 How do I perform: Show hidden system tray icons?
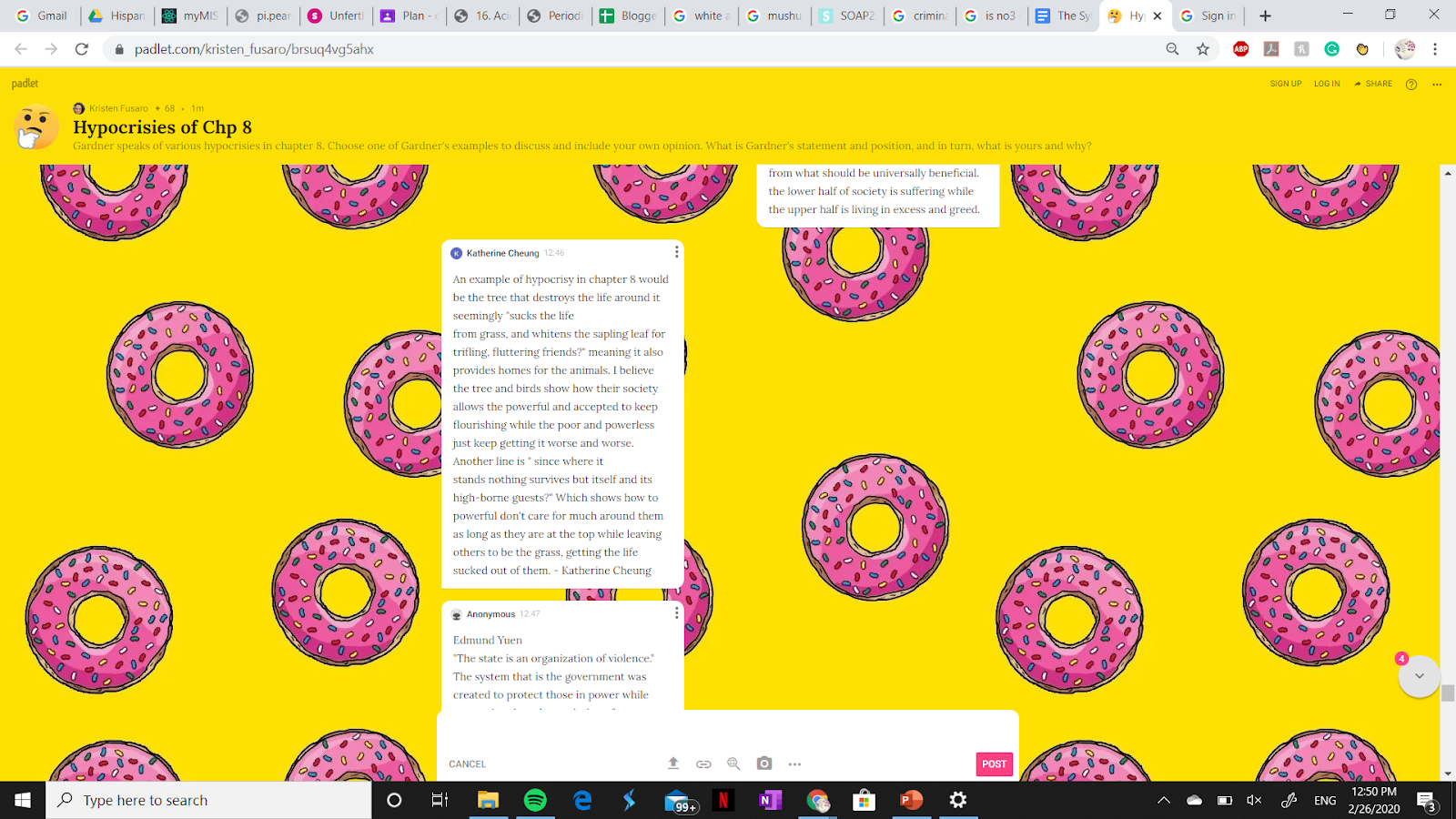tap(1164, 801)
